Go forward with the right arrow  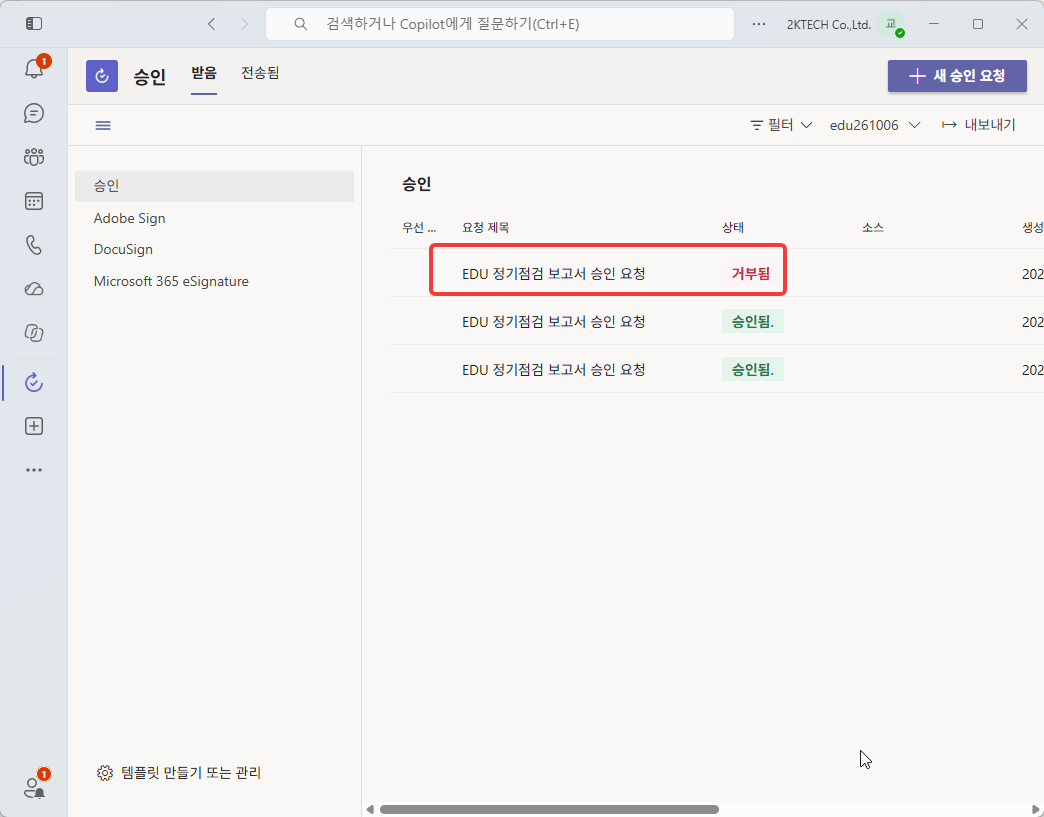244,24
